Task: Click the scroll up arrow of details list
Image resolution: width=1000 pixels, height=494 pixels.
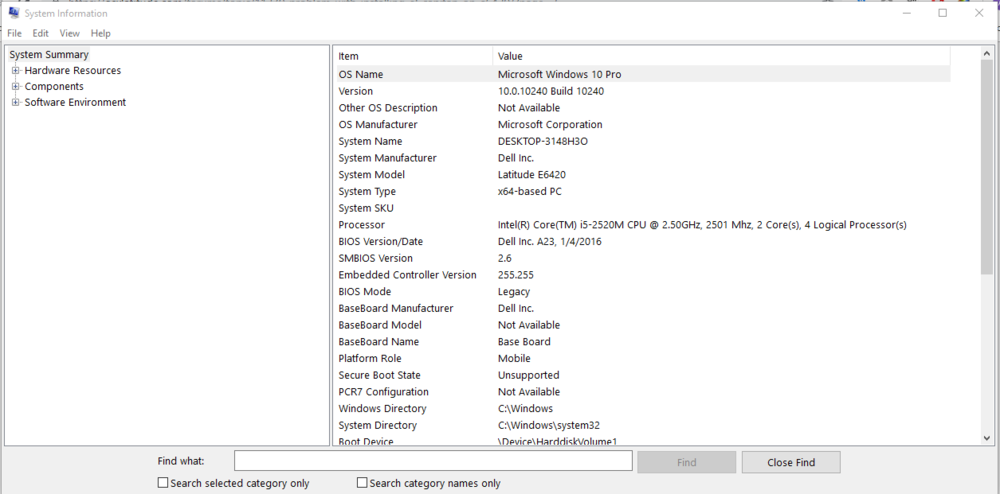Action: pos(987,53)
